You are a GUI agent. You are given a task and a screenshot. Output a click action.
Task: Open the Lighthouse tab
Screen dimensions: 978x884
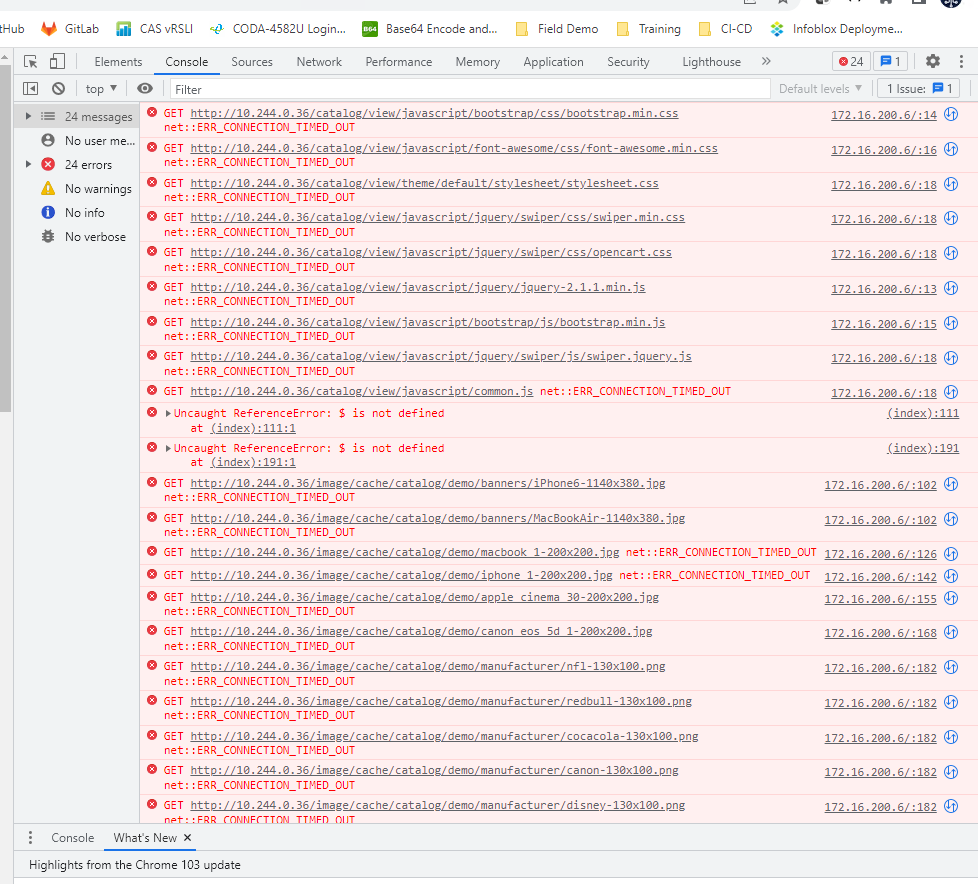pyautogui.click(x=711, y=62)
